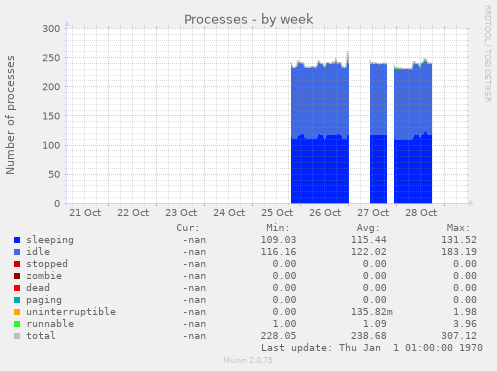
Task: Click the '27 Oct' x-axis label
Action: click(373, 213)
